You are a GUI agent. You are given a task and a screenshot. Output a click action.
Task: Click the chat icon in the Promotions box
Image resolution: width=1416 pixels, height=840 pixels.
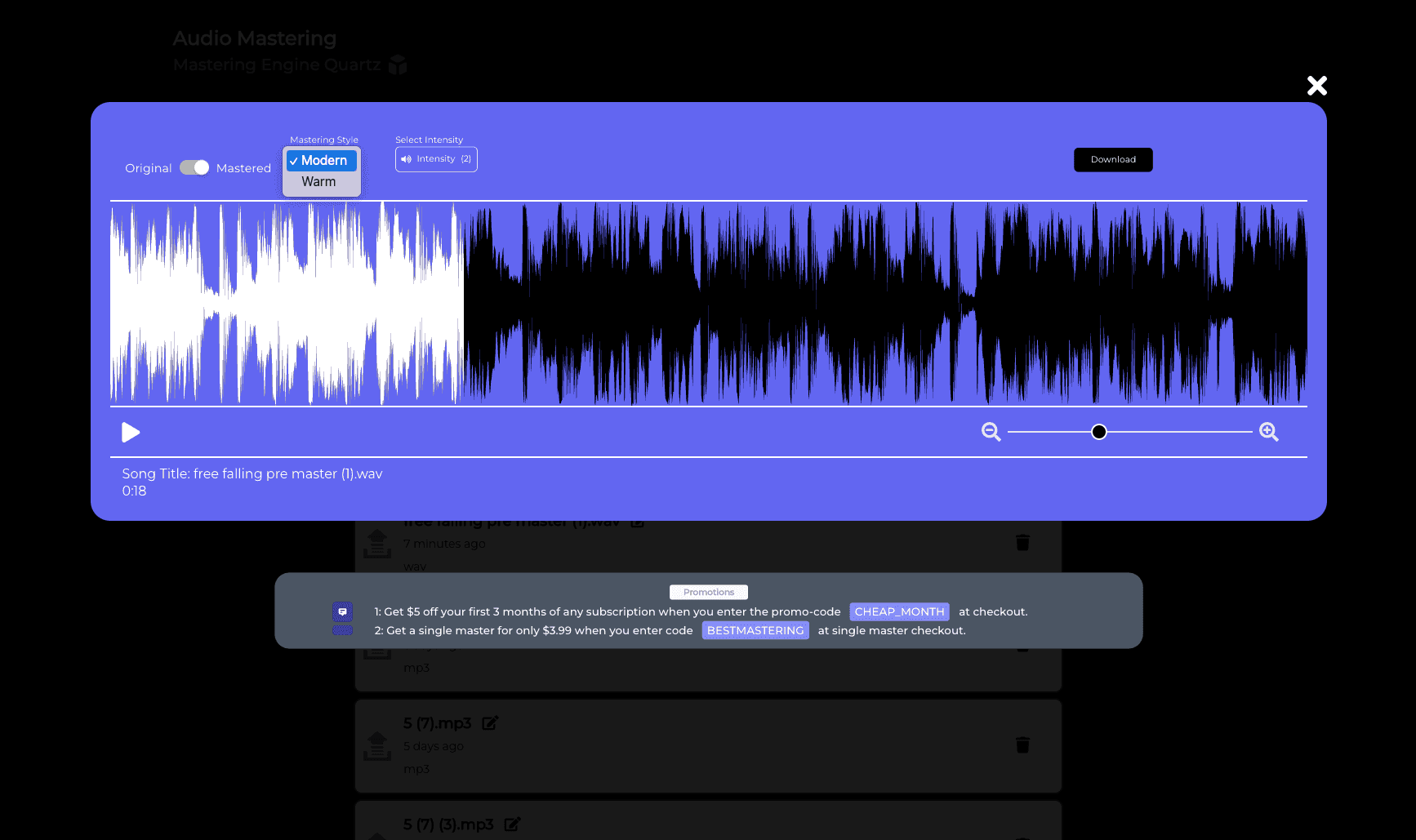click(x=342, y=611)
